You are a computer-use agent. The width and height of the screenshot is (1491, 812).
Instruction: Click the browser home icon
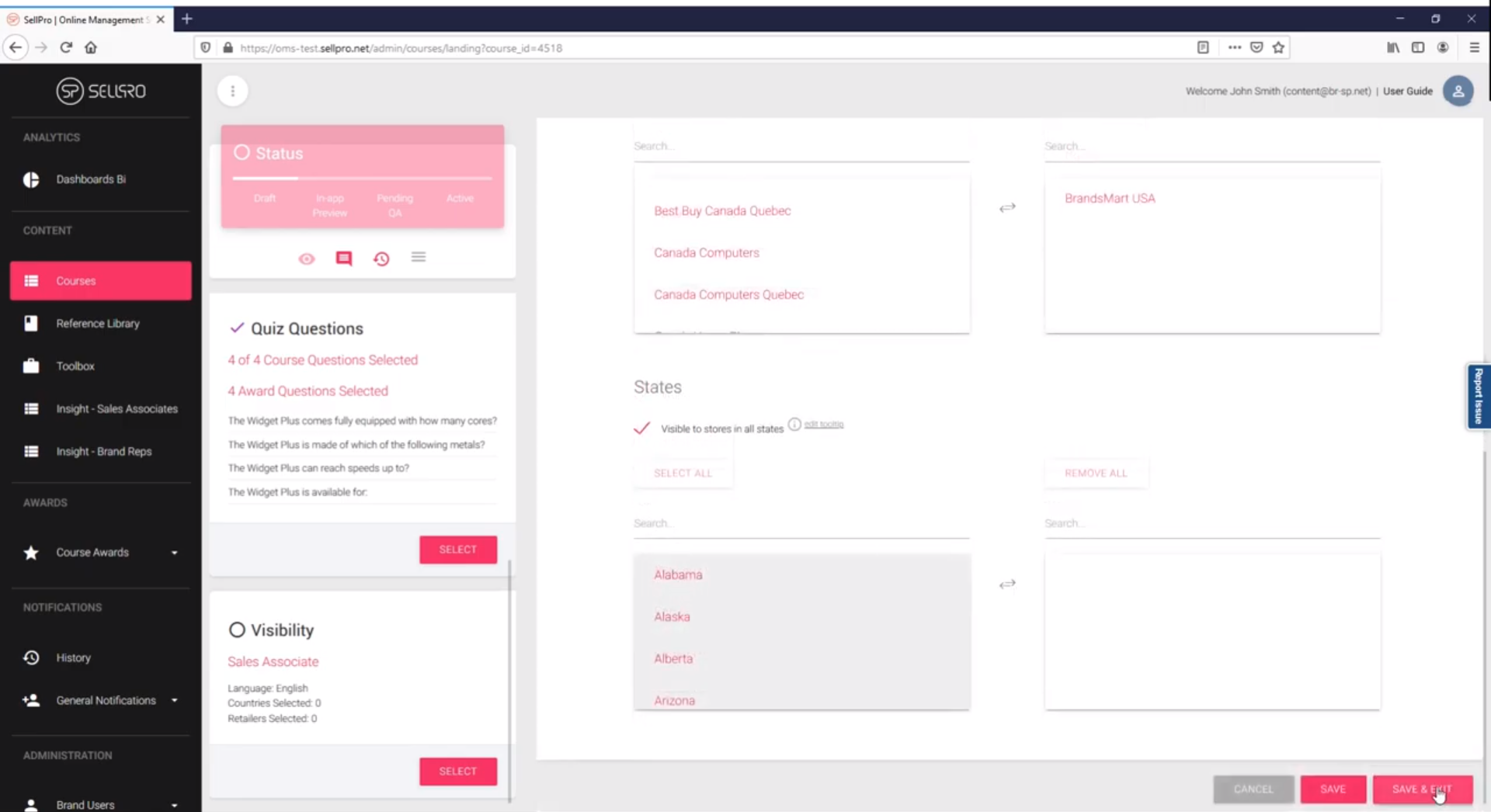click(91, 47)
